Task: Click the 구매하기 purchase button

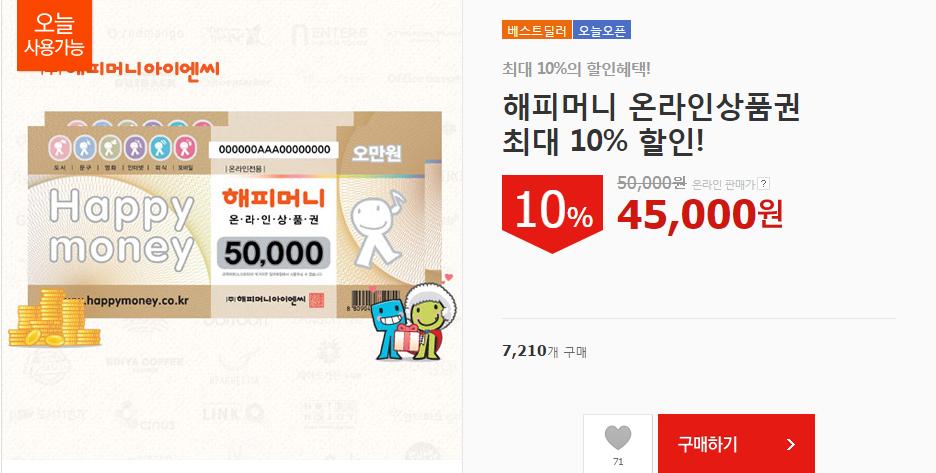Action: [x=736, y=444]
